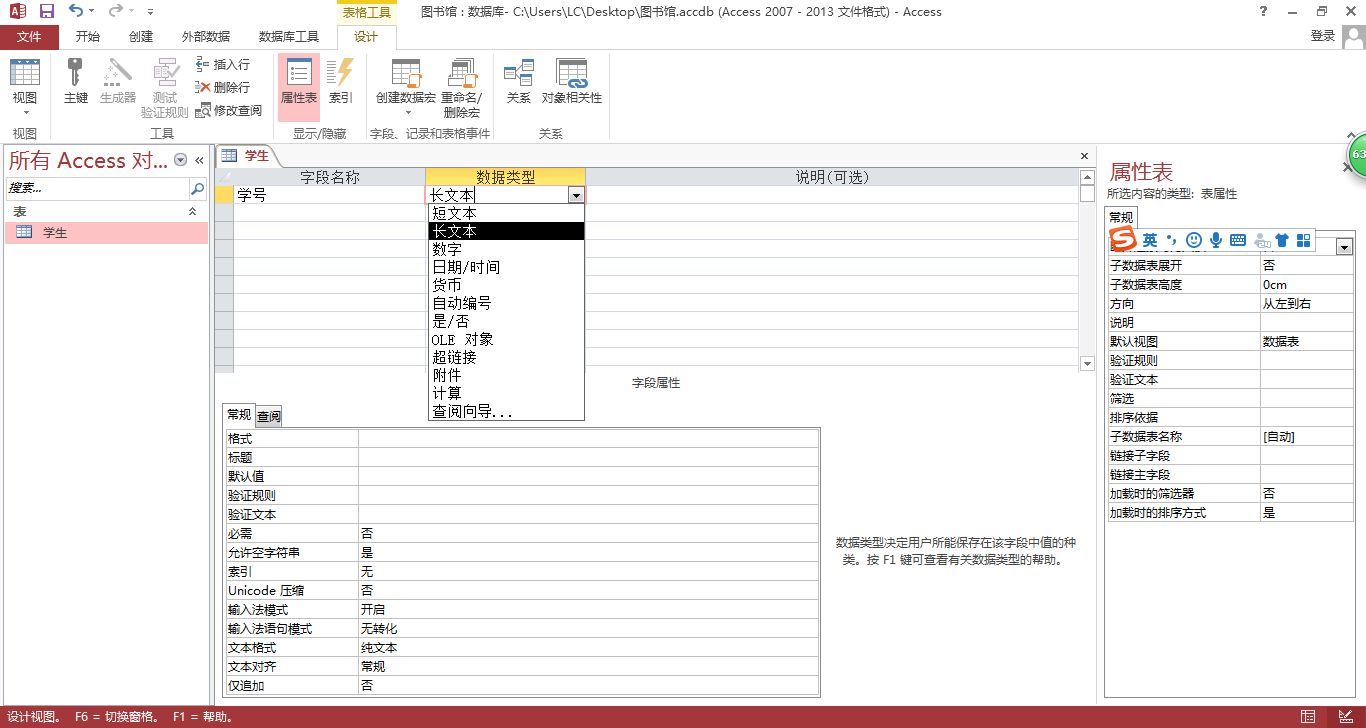Close the 学生 table design tab
The image size is (1366, 728).
(1084, 157)
